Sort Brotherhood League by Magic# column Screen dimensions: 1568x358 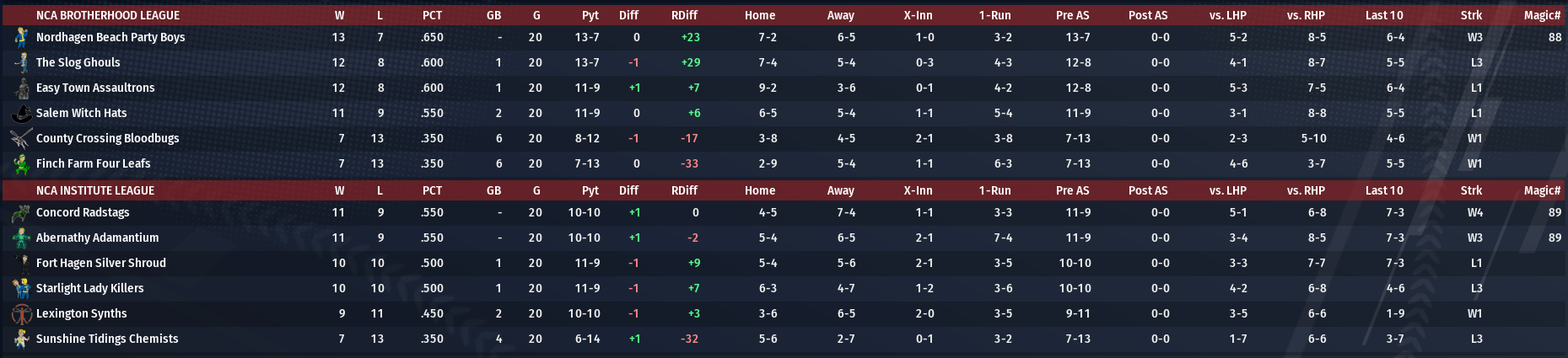(x=1542, y=15)
